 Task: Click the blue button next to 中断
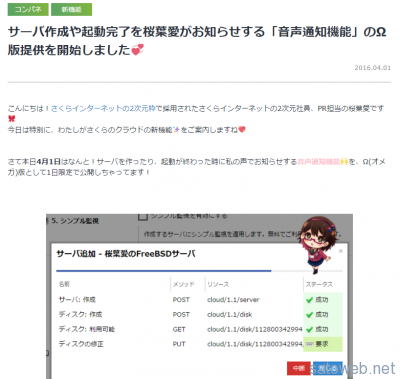(328, 368)
